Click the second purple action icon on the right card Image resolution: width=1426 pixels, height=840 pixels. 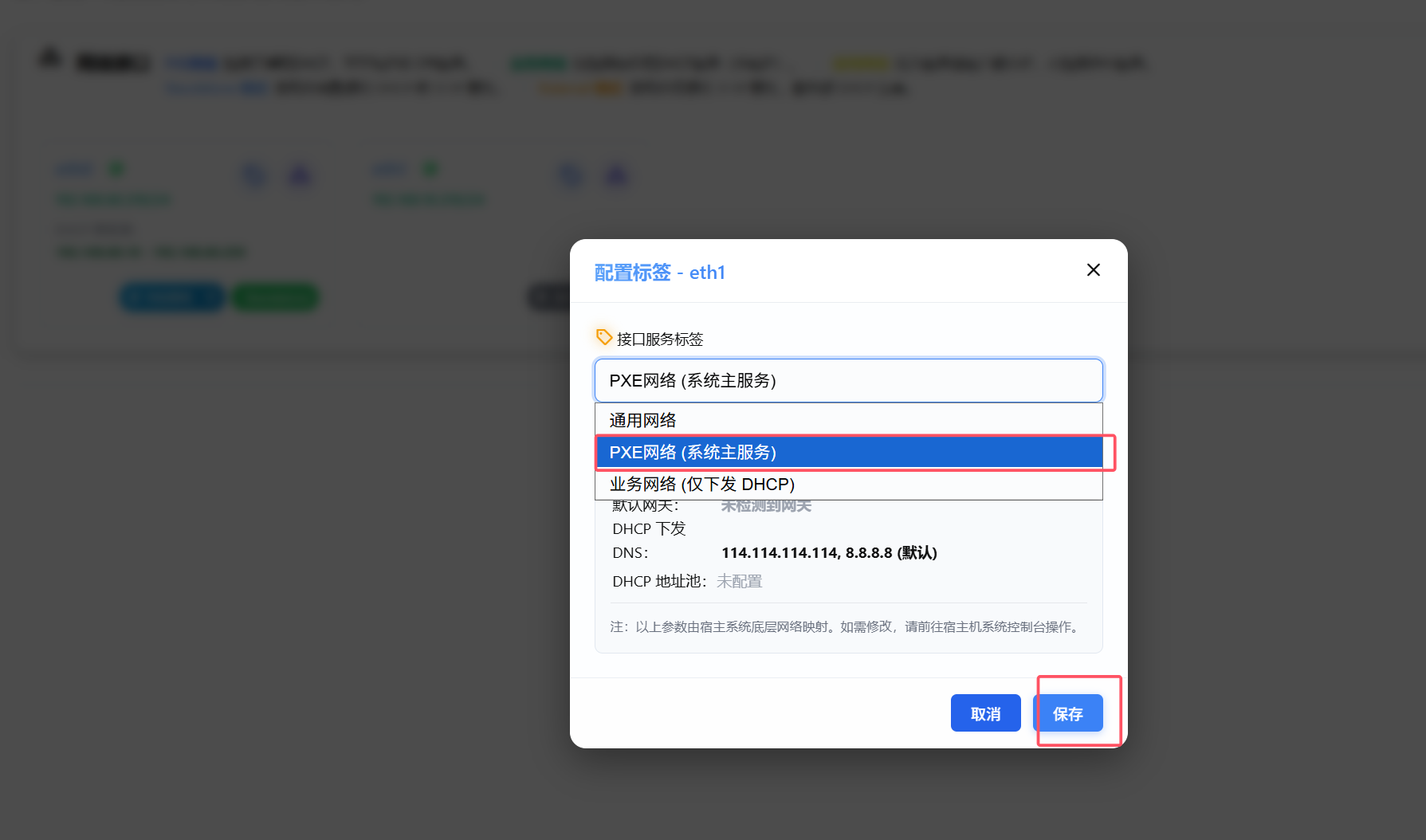click(x=616, y=175)
